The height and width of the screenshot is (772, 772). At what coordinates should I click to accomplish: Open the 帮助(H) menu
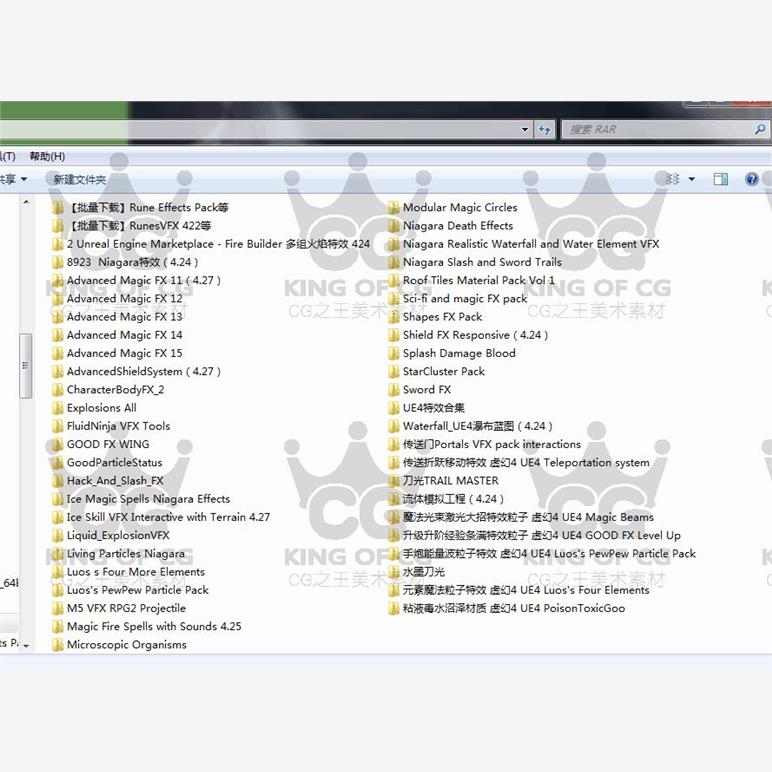[x=47, y=157]
